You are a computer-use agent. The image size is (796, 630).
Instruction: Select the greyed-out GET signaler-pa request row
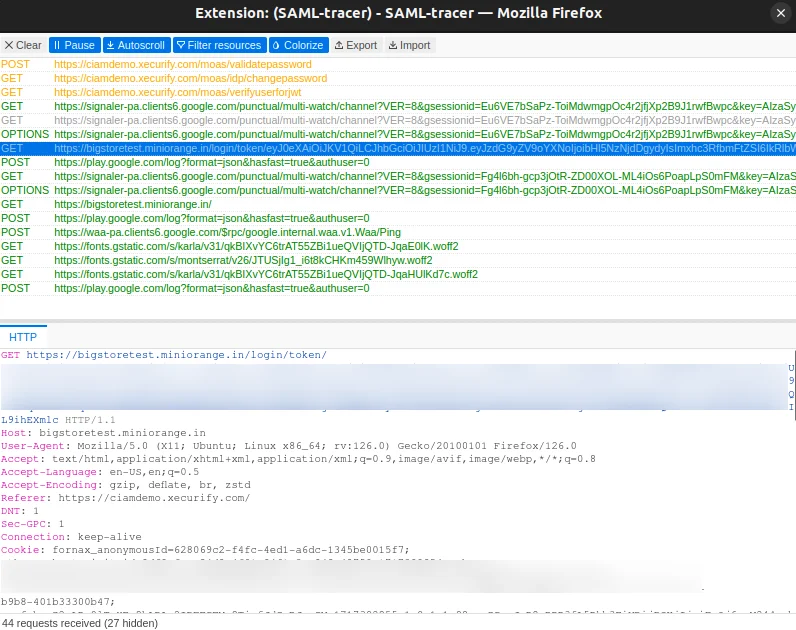pos(398,120)
